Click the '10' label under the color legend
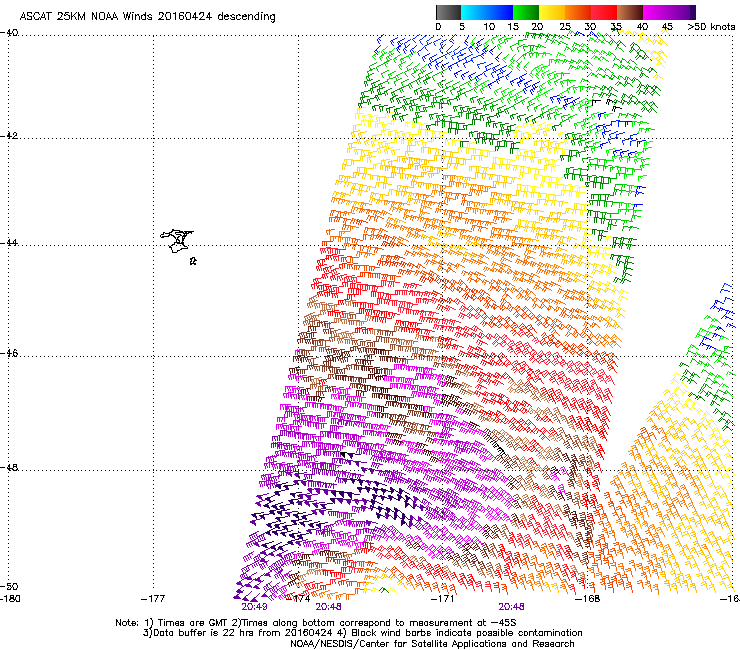Screen dimensions: 740x650 (489, 27)
